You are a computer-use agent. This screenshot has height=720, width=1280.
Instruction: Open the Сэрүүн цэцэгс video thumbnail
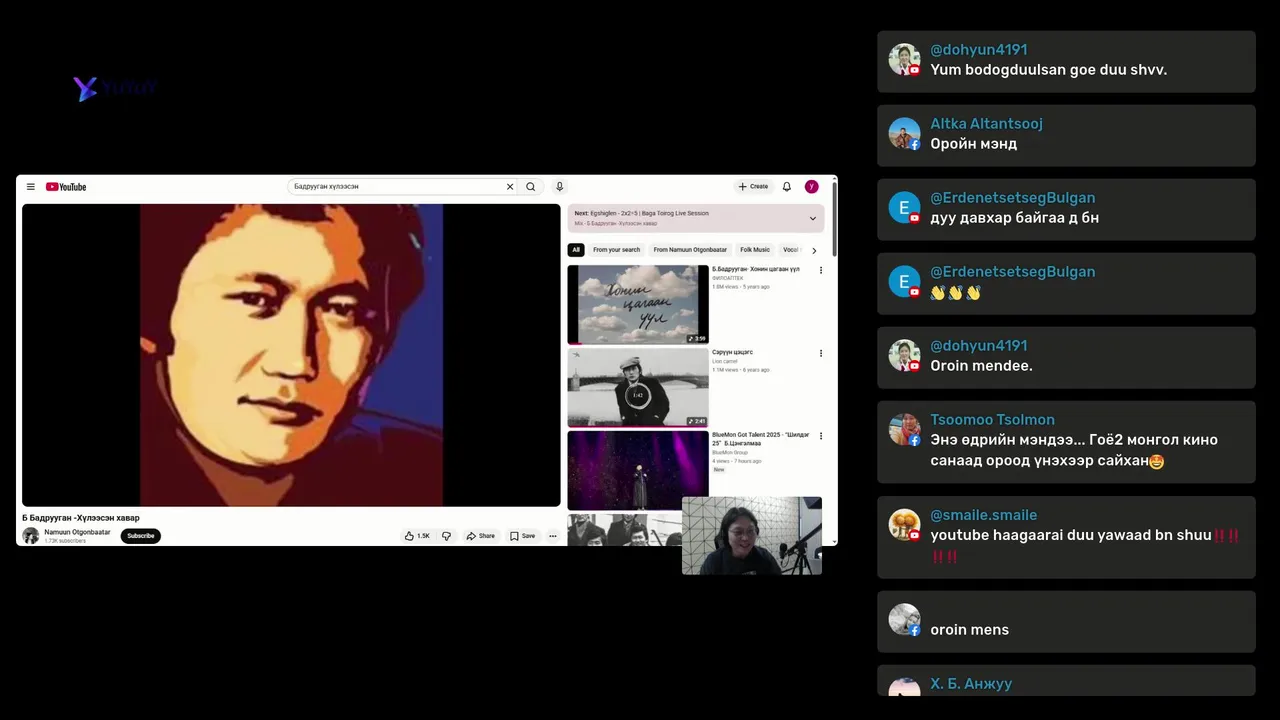pos(638,387)
